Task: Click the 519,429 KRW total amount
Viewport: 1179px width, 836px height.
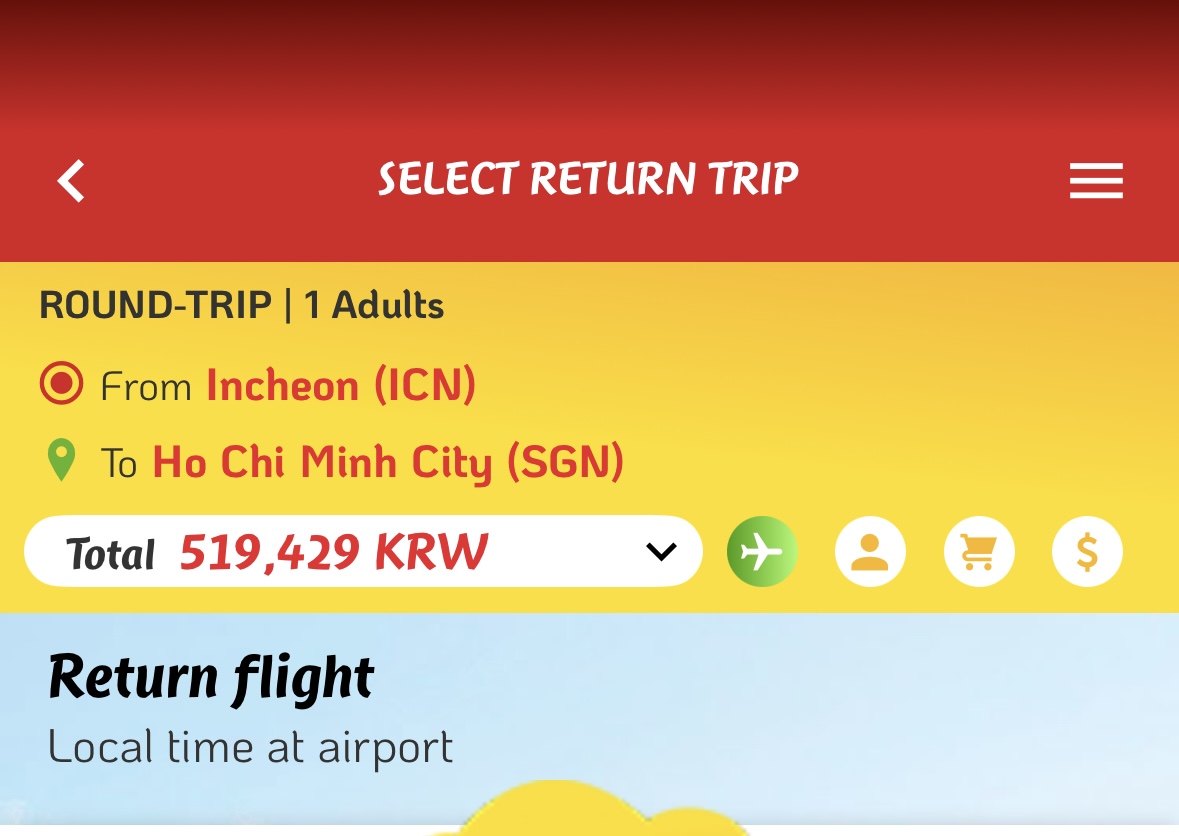Action: (x=334, y=552)
